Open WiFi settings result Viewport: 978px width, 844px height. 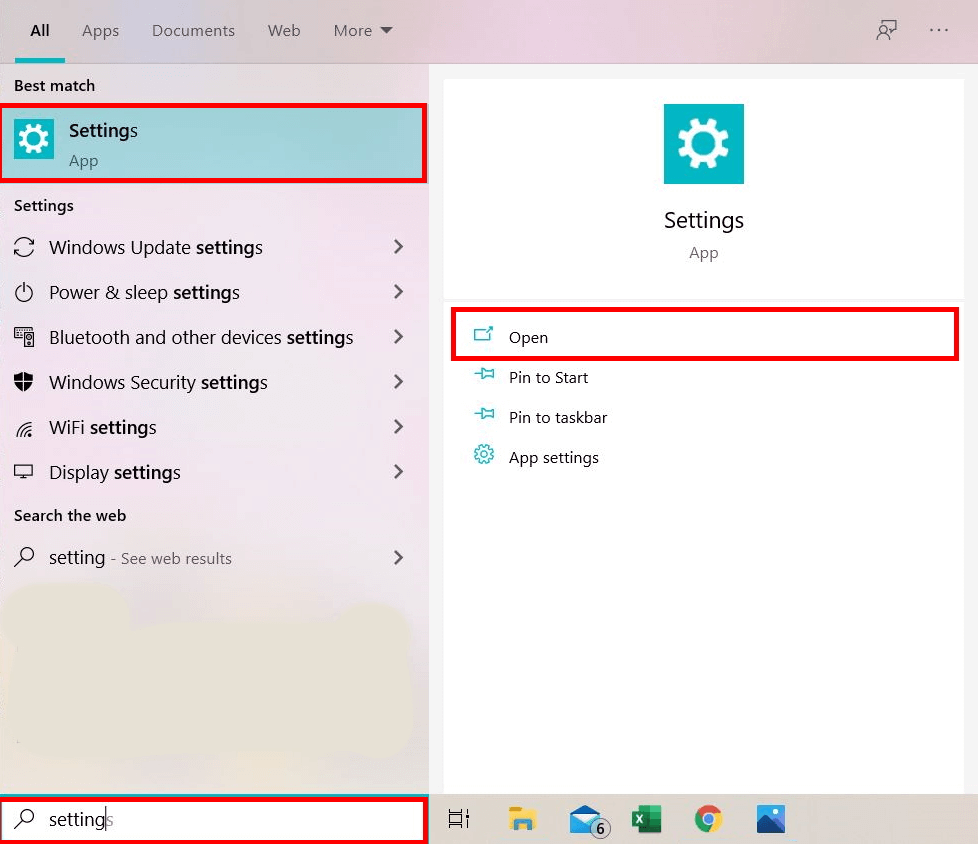click(213, 427)
